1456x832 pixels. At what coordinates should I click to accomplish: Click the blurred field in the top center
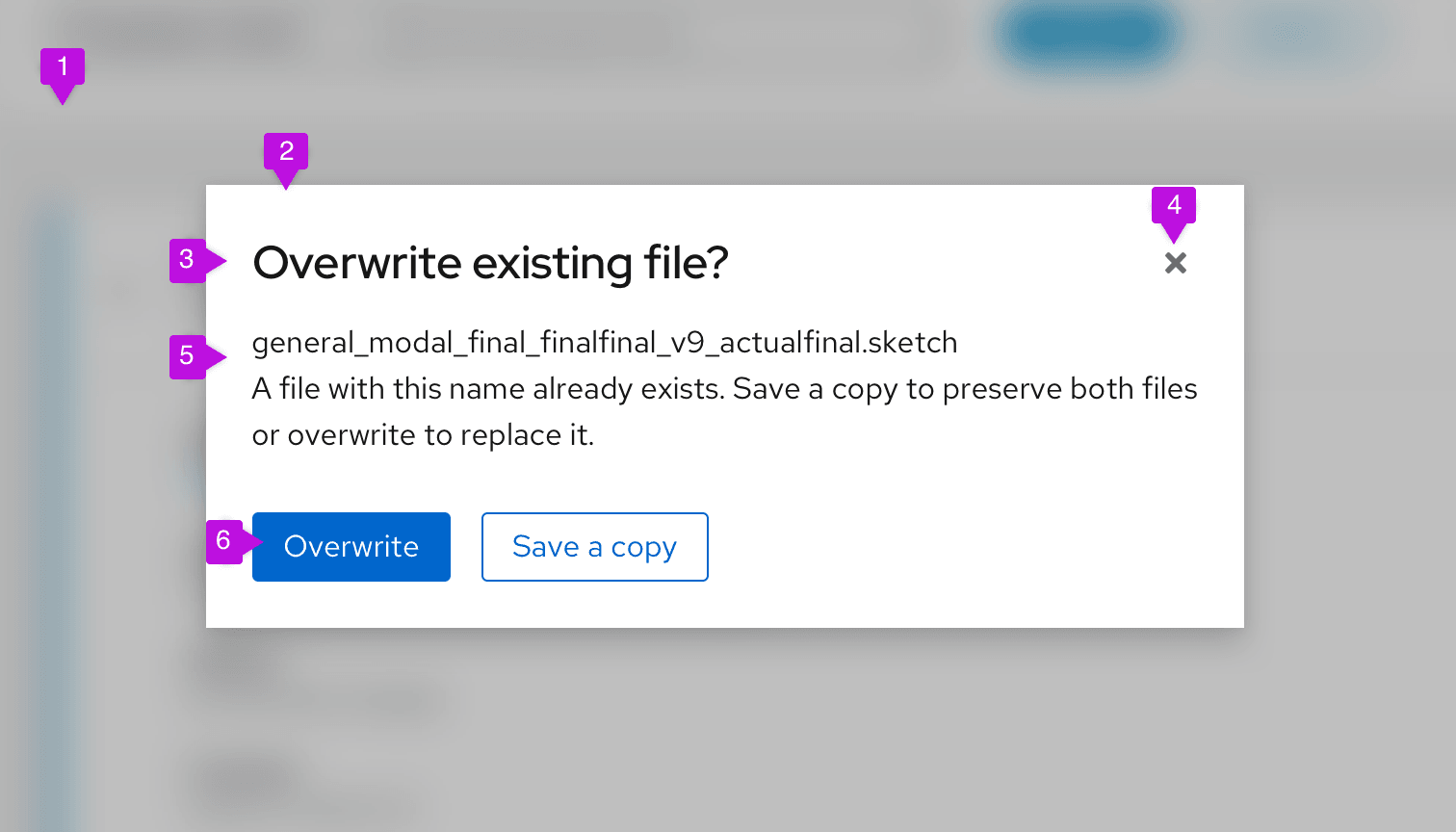[x=530, y=37]
